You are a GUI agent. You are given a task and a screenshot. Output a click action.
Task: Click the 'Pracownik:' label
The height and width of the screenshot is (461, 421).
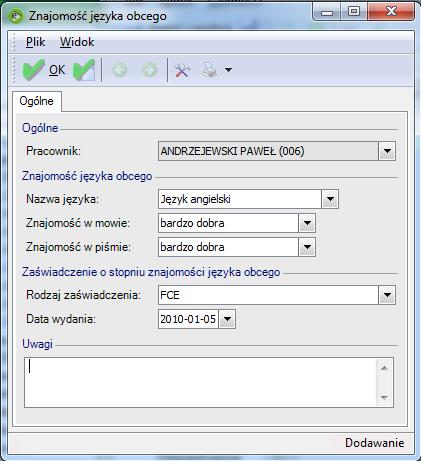pyautogui.click(x=53, y=151)
